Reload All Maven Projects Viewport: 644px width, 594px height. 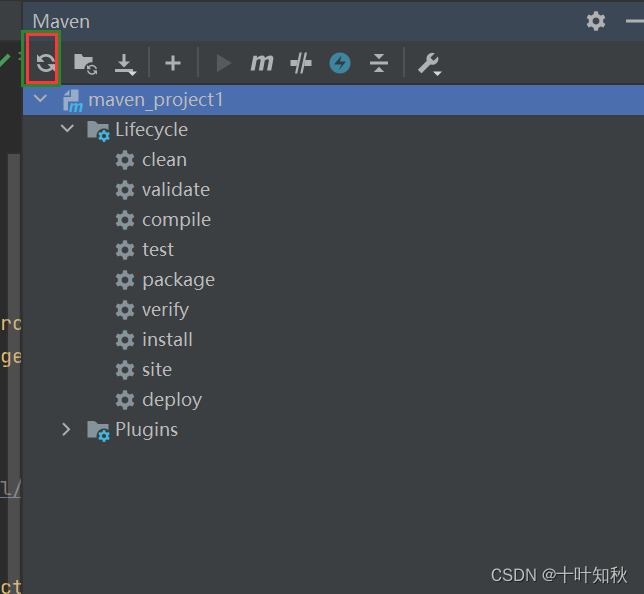point(45,63)
